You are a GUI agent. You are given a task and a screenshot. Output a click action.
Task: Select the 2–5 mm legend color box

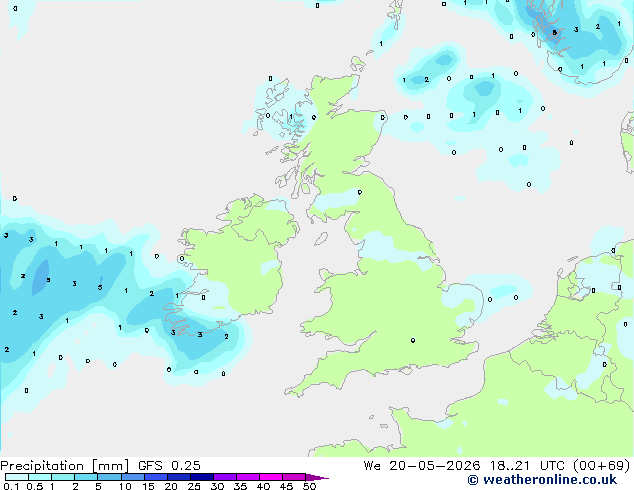(86, 477)
